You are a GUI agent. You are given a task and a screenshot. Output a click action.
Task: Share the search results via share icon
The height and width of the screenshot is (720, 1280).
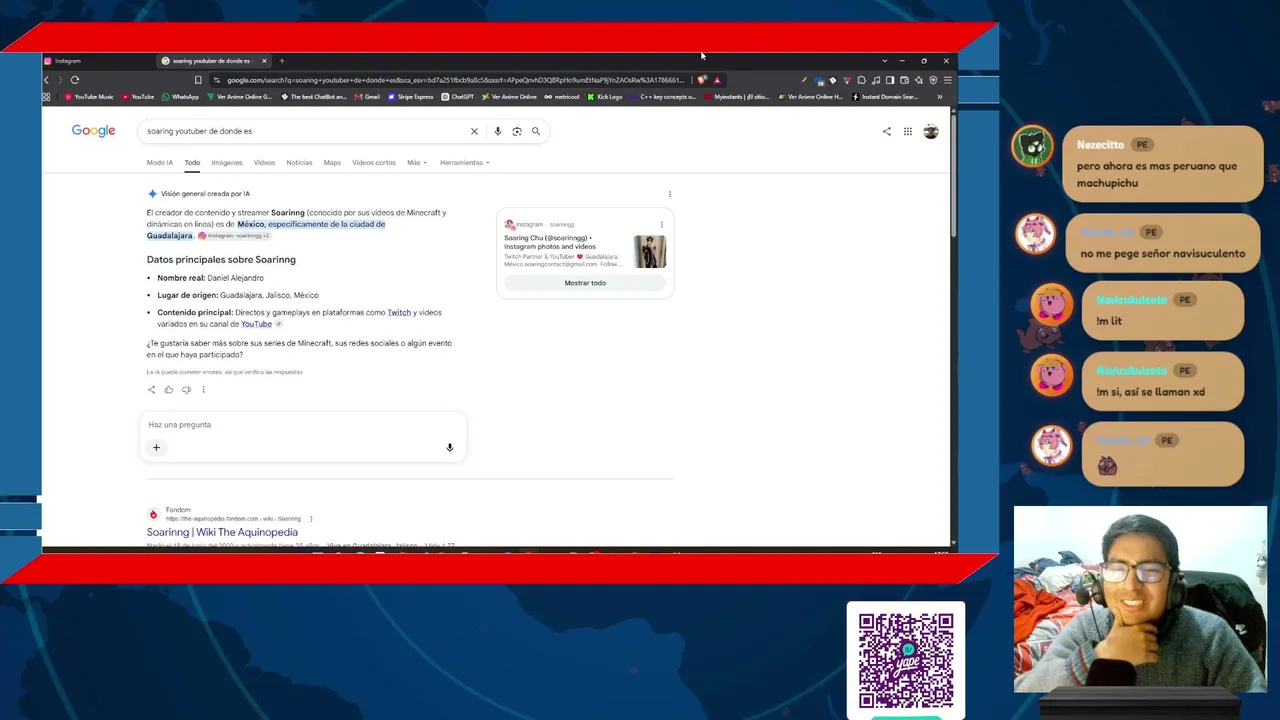coord(886,131)
